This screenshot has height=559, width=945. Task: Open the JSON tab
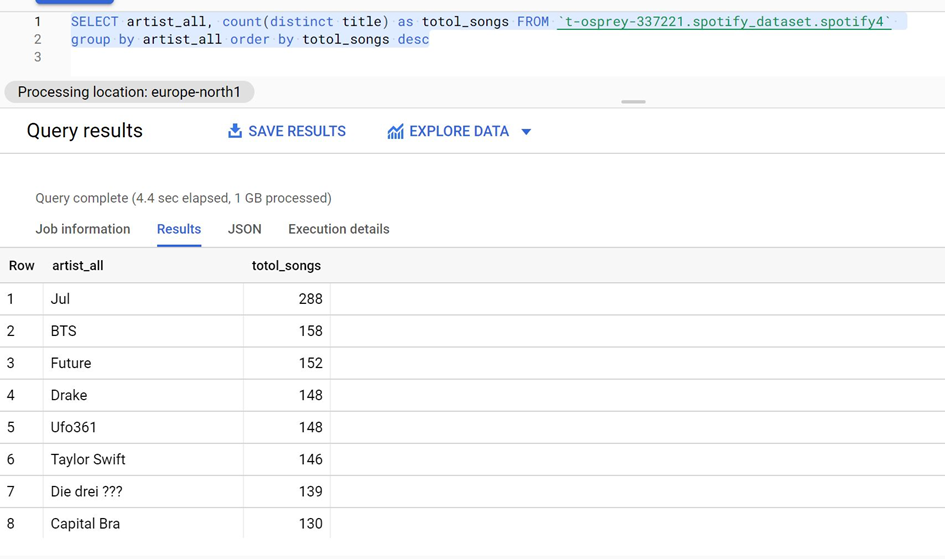click(x=245, y=229)
